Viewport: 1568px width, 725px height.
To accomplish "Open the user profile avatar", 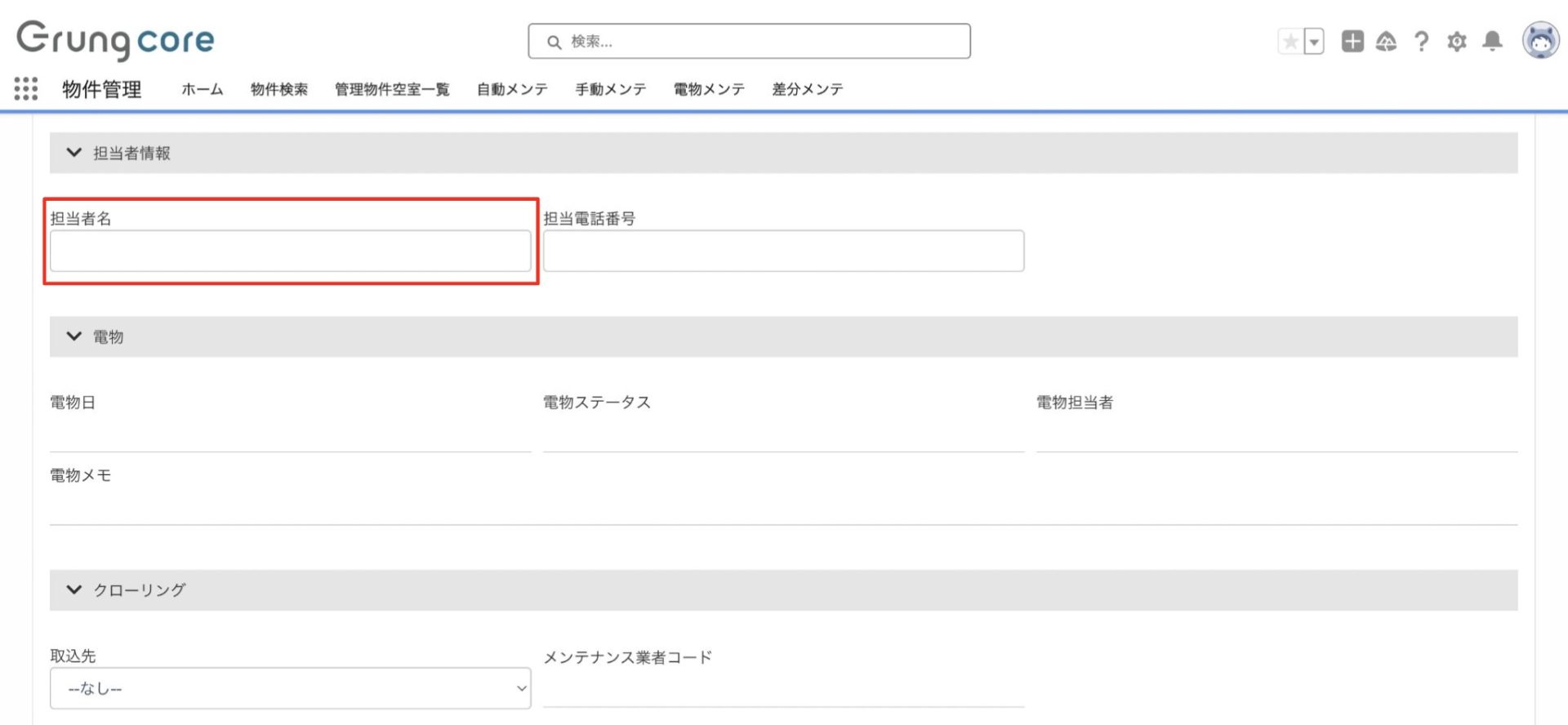I will pyautogui.click(x=1540, y=40).
